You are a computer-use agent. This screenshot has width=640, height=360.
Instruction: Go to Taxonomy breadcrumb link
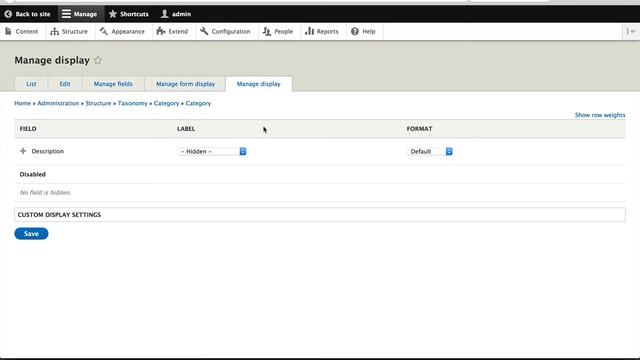[132, 103]
